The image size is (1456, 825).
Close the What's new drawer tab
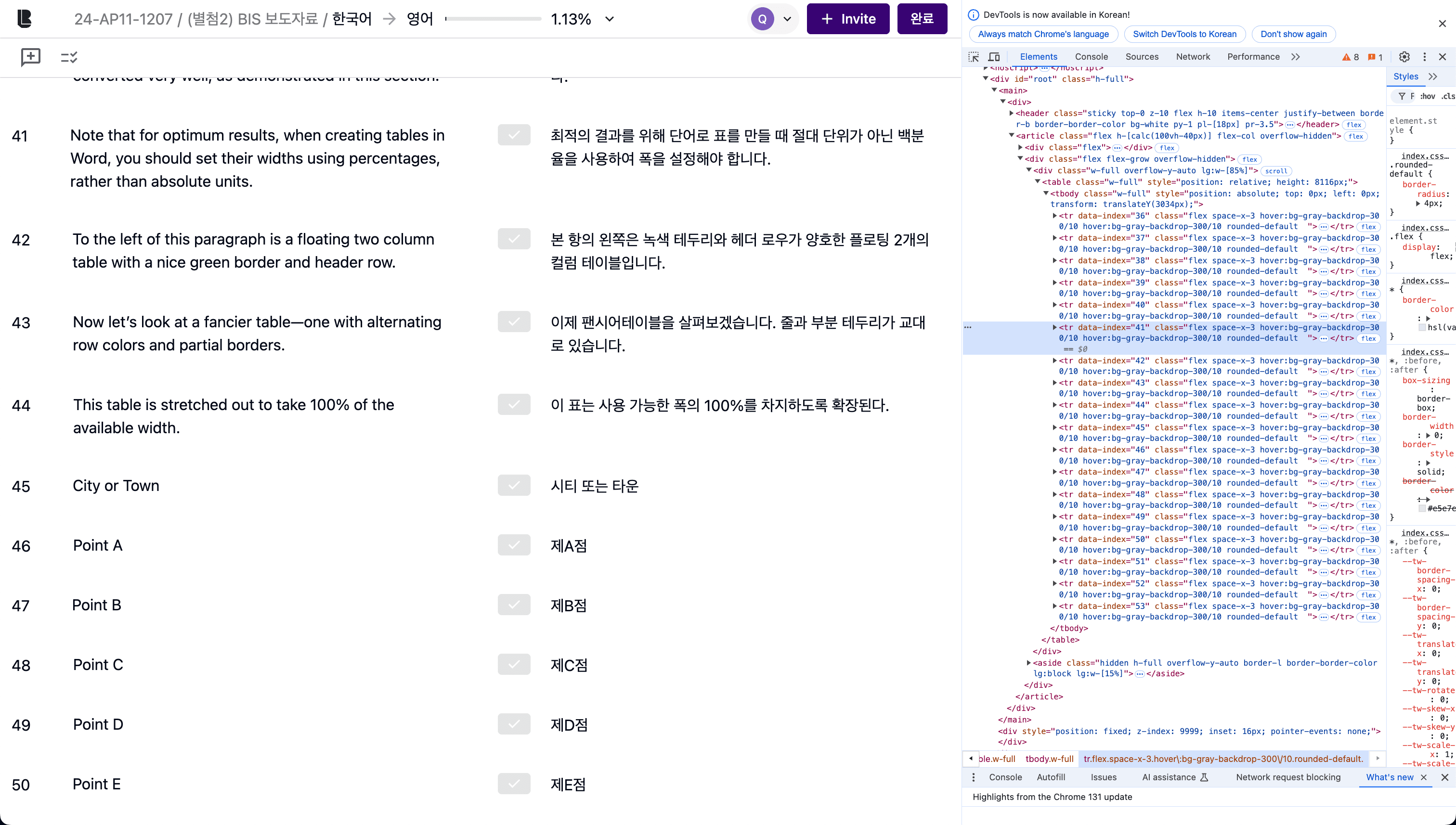pos(1424,777)
